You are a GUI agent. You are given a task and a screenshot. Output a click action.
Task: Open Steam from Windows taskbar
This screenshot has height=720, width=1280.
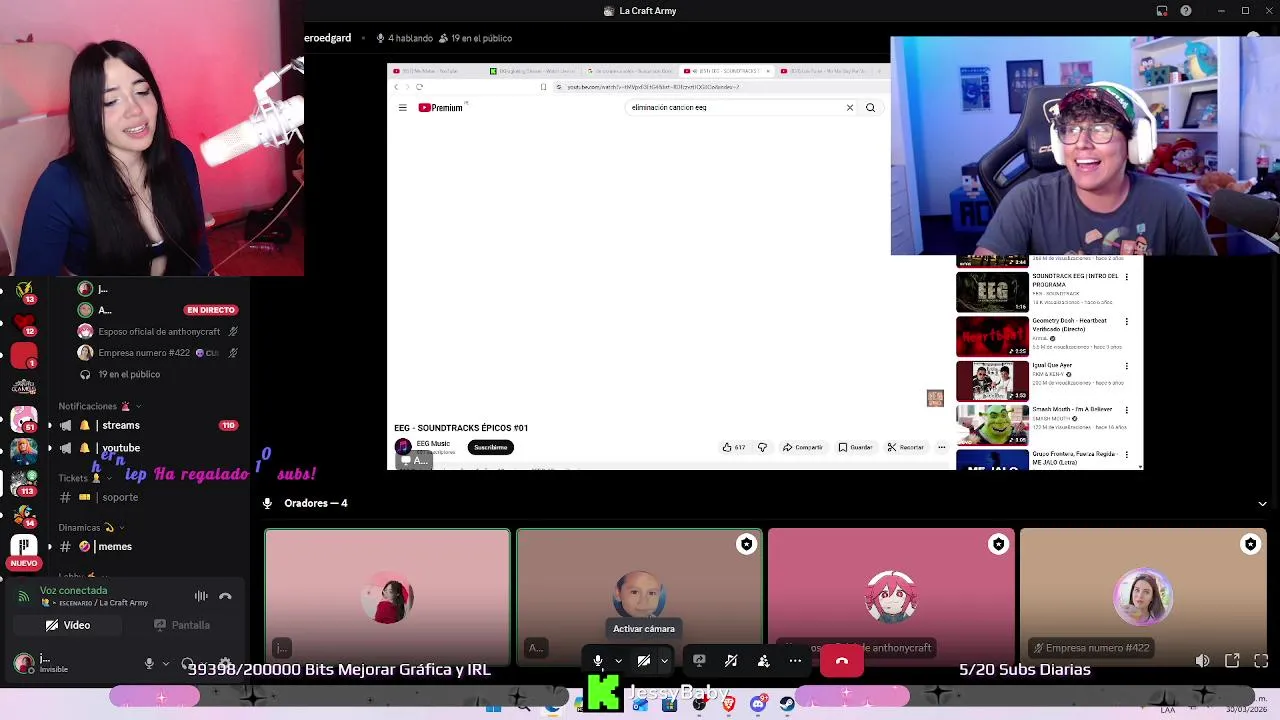coord(787,704)
